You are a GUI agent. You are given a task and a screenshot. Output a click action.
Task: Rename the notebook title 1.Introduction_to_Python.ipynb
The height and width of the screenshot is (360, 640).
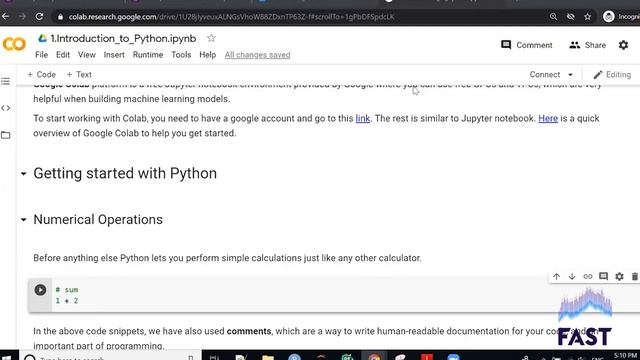(123, 38)
